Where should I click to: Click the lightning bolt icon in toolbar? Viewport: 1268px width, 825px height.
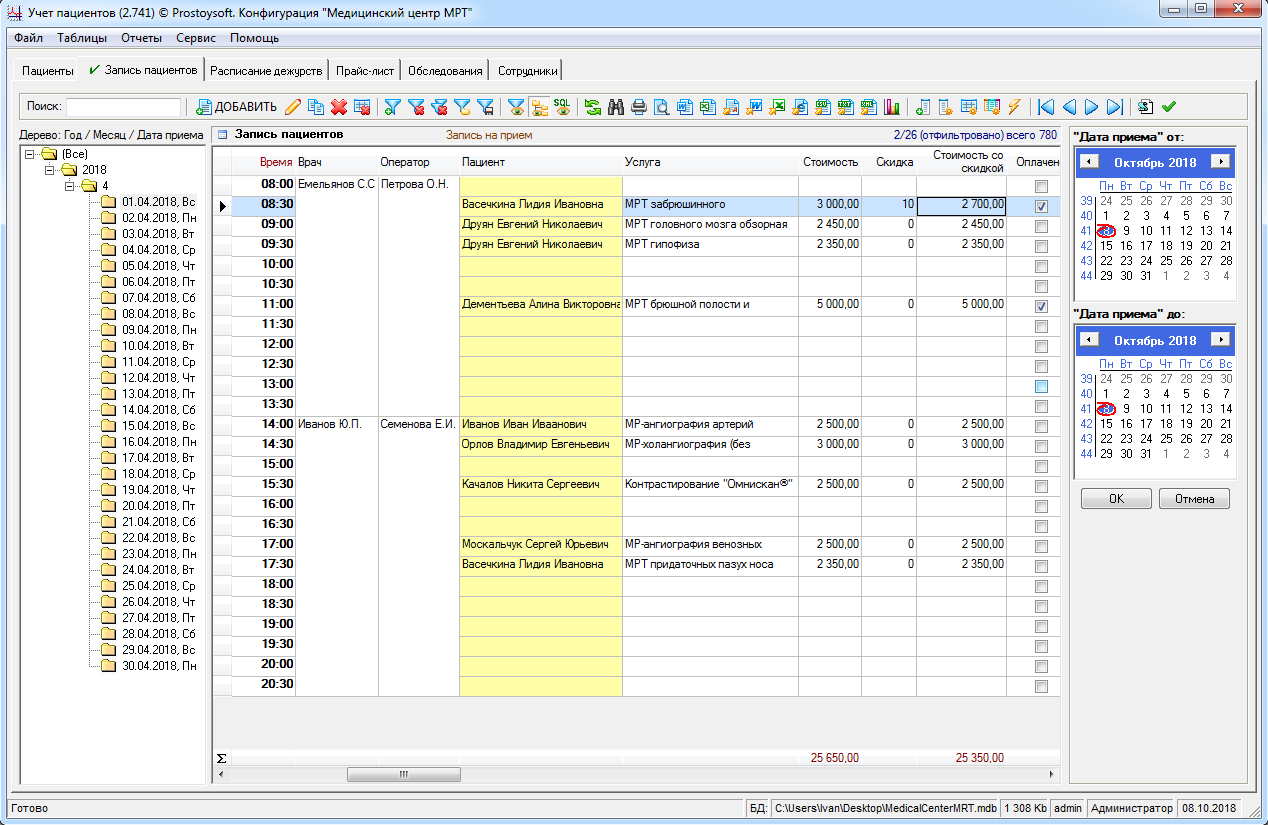coord(1014,107)
